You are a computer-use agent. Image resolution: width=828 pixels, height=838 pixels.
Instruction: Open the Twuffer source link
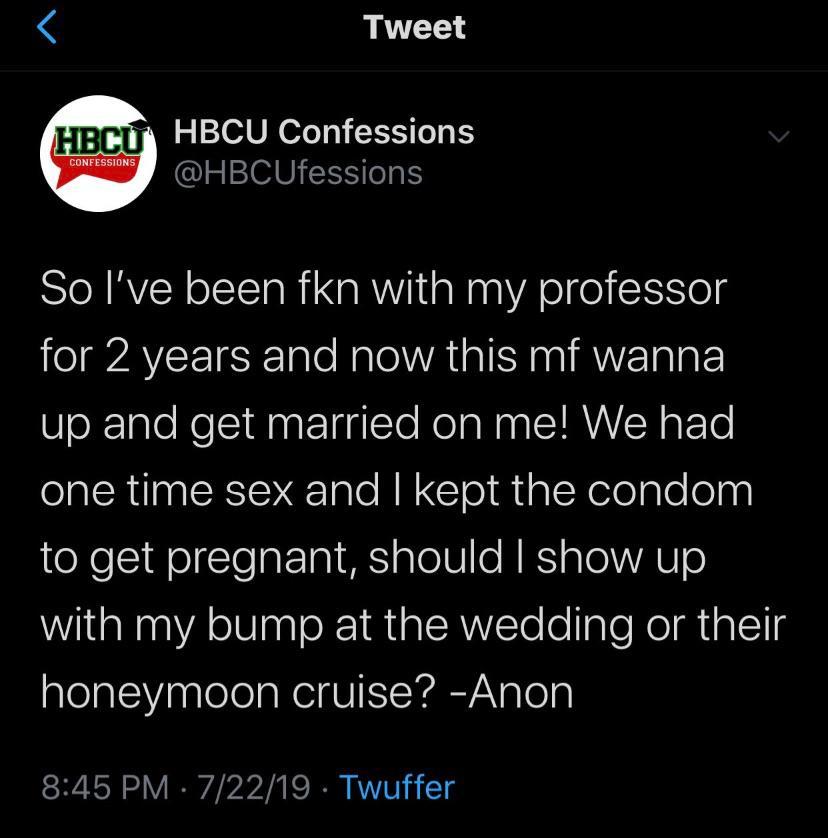point(397,787)
